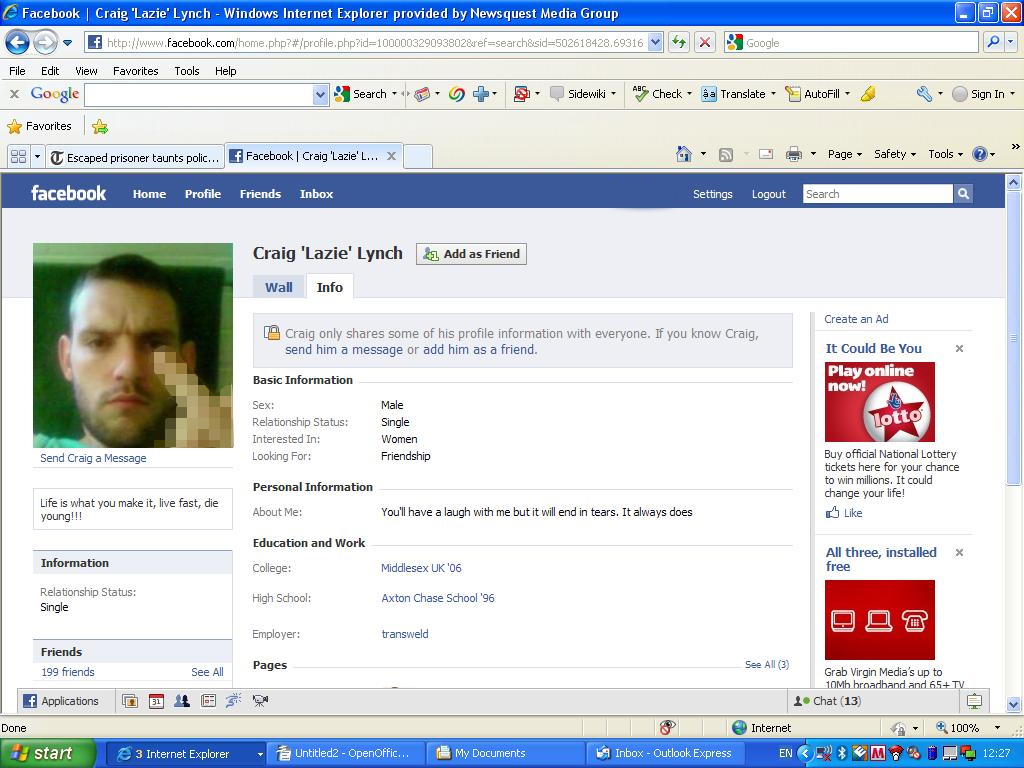Click the Windows start button
Image resolution: width=1024 pixels, height=768 pixels.
[48, 754]
